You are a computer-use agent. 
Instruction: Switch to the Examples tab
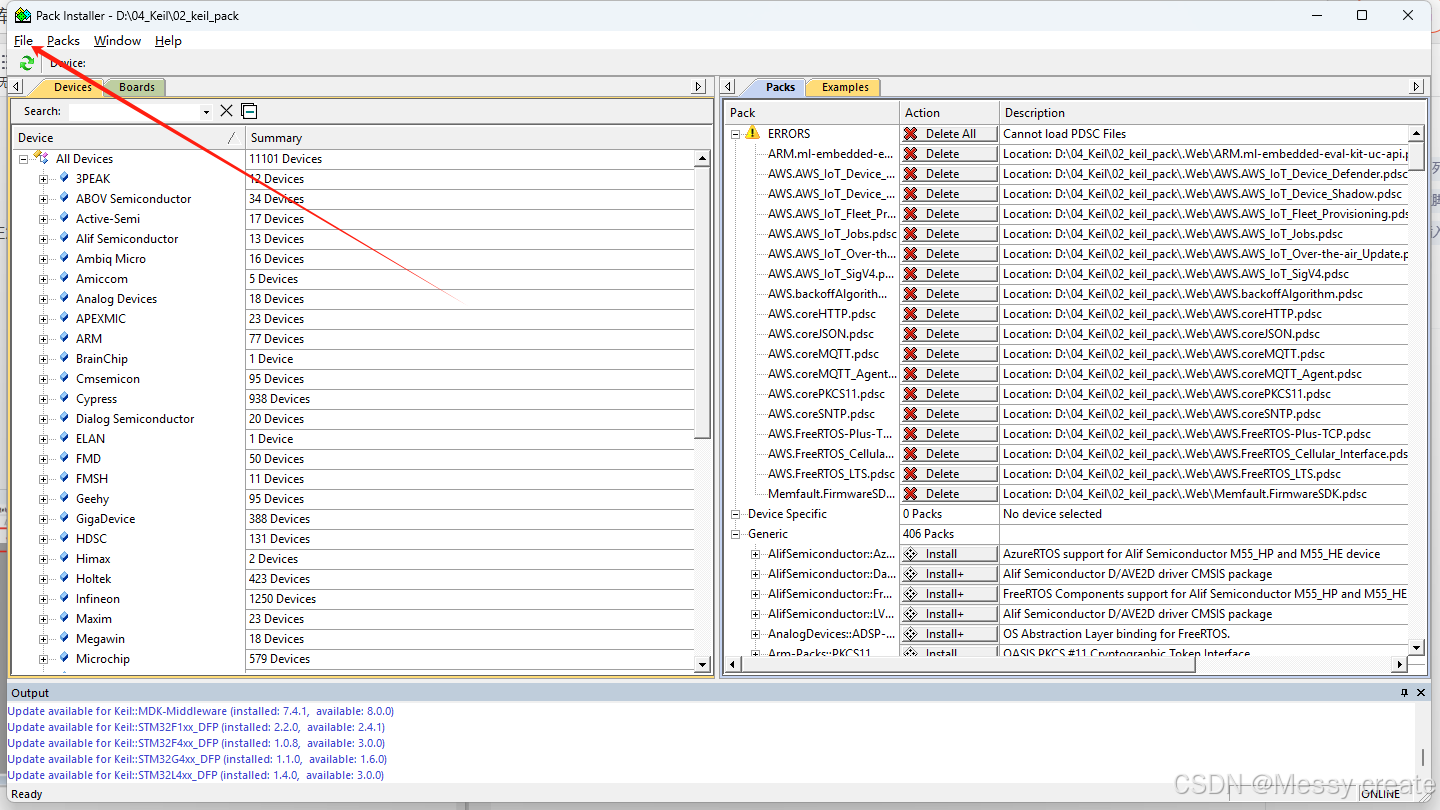pyautogui.click(x=845, y=87)
